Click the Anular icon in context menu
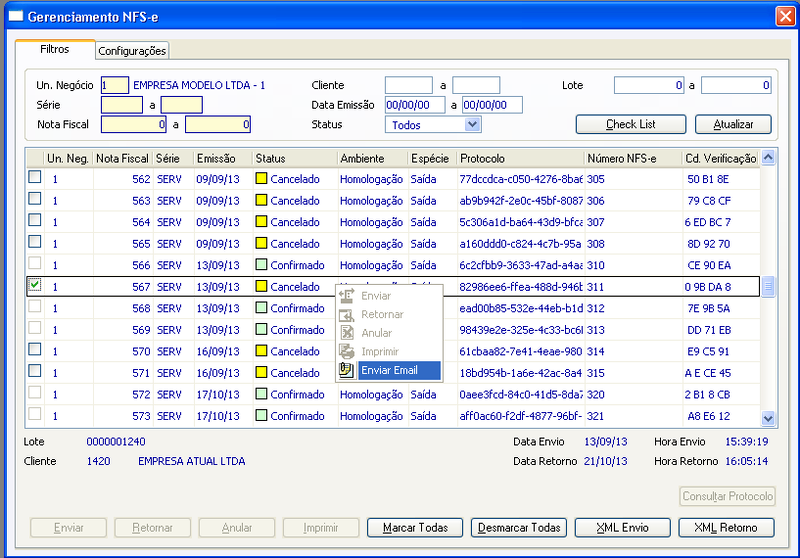Viewport: 800px width, 558px height. [x=347, y=333]
